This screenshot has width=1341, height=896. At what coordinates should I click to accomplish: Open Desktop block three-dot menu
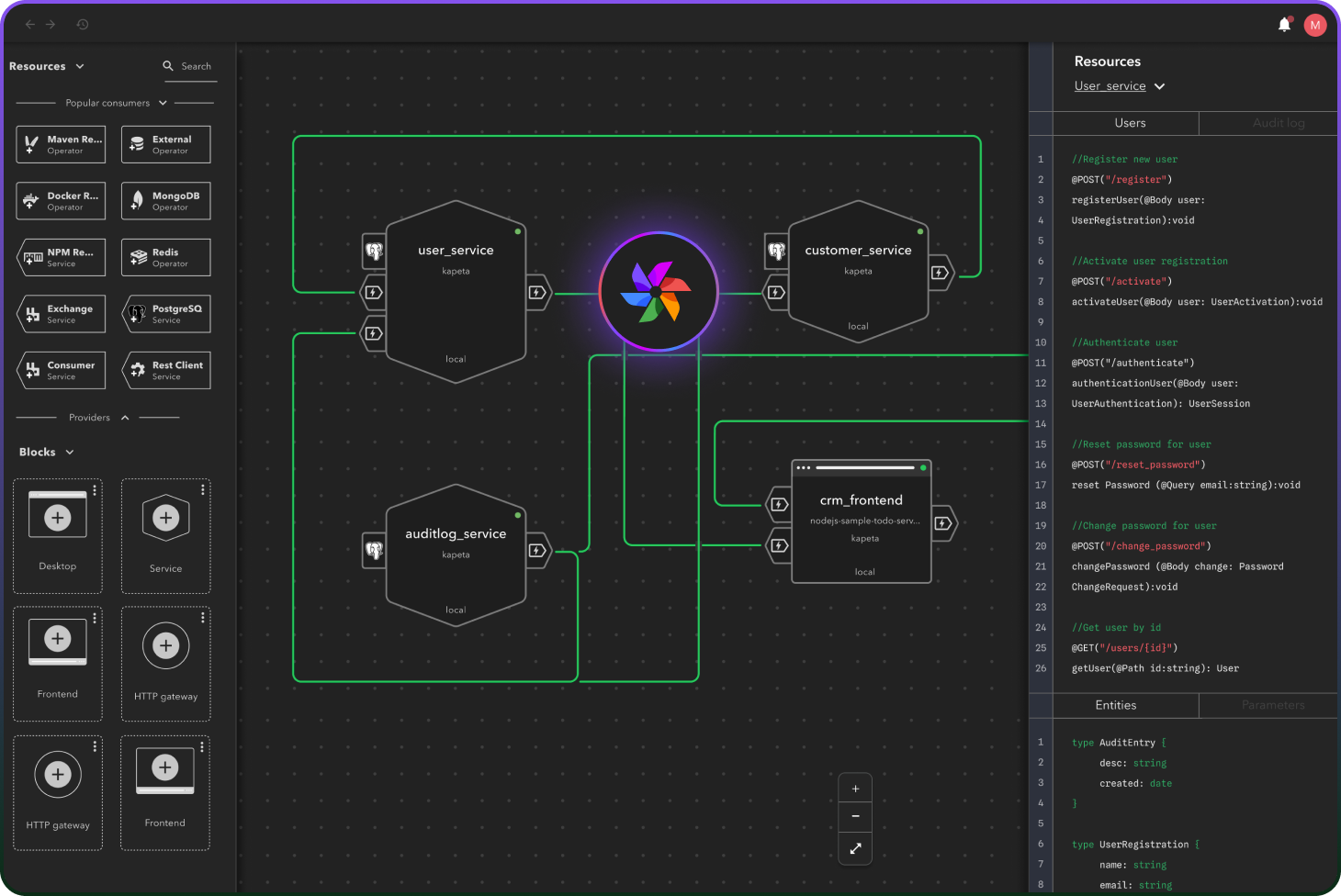pos(95,490)
